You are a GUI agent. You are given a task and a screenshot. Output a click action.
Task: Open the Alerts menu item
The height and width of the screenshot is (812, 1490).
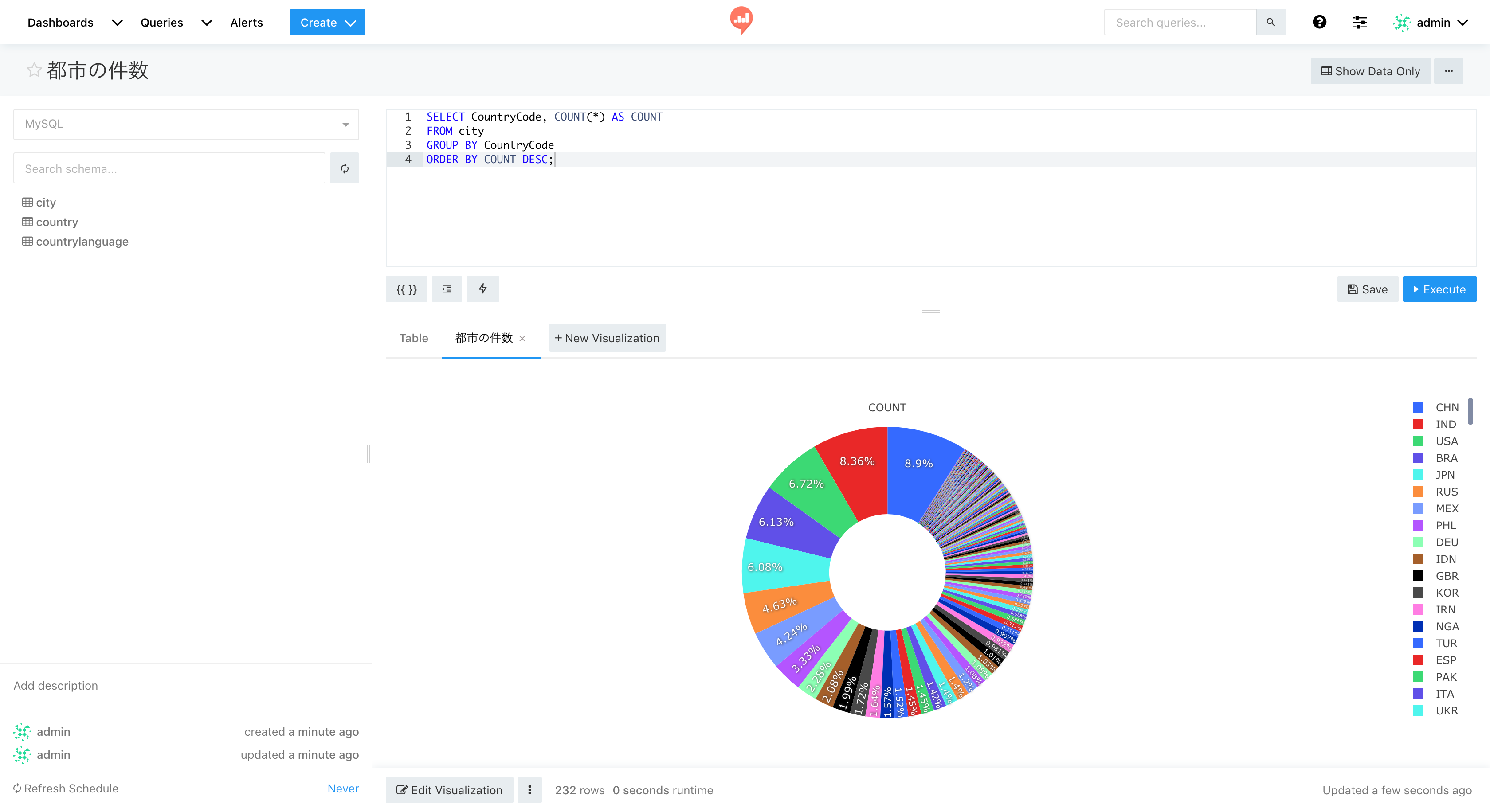247,23
